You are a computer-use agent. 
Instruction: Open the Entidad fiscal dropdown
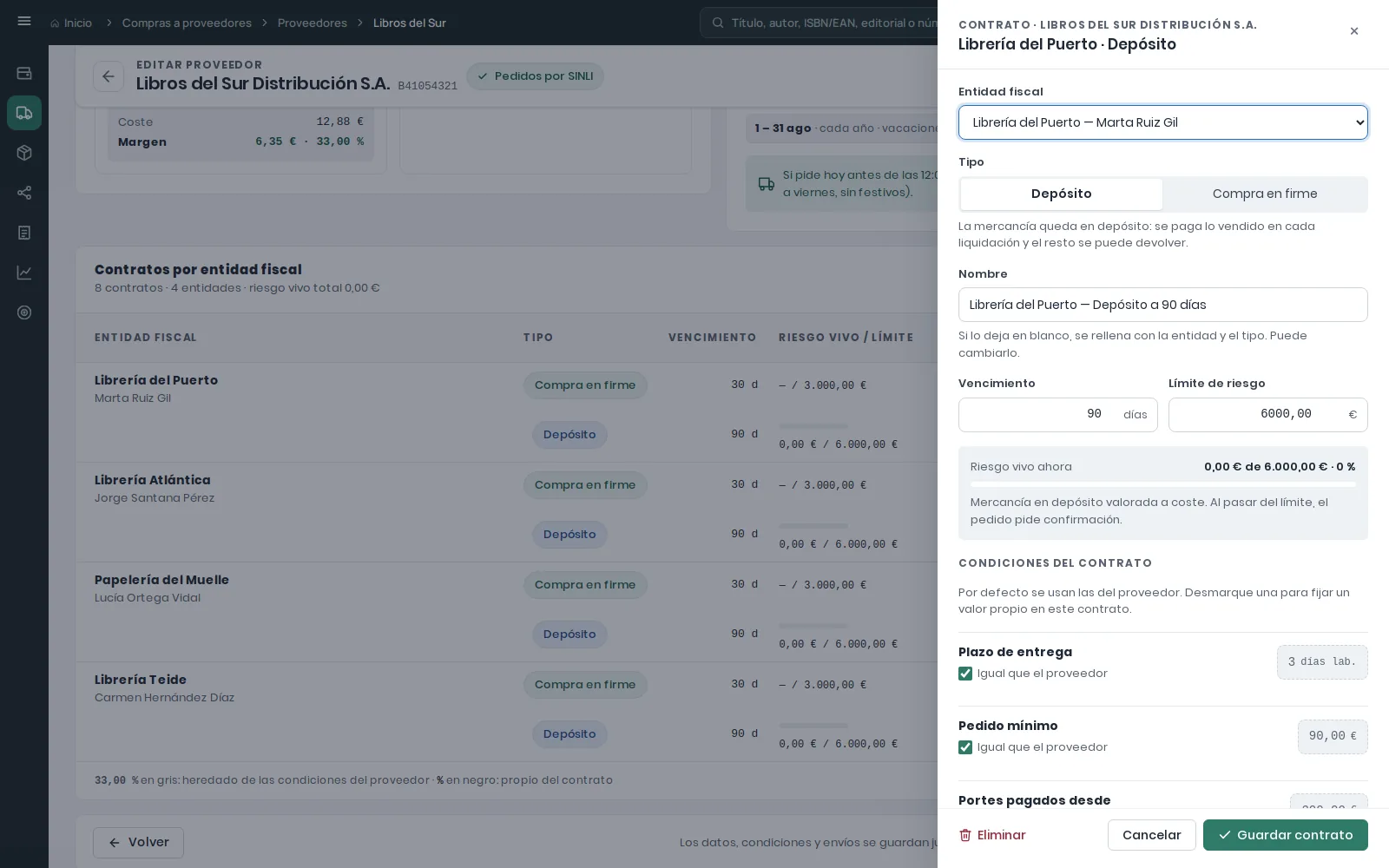point(1163,122)
